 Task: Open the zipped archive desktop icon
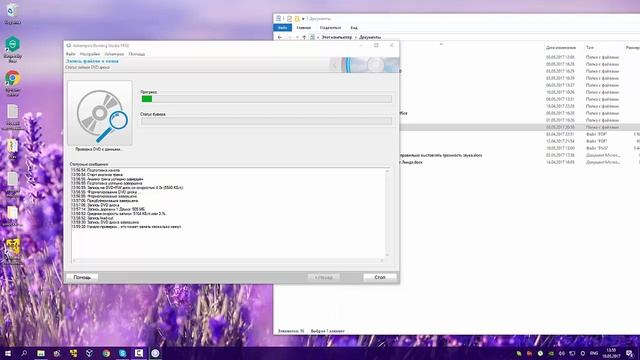click(x=12, y=149)
